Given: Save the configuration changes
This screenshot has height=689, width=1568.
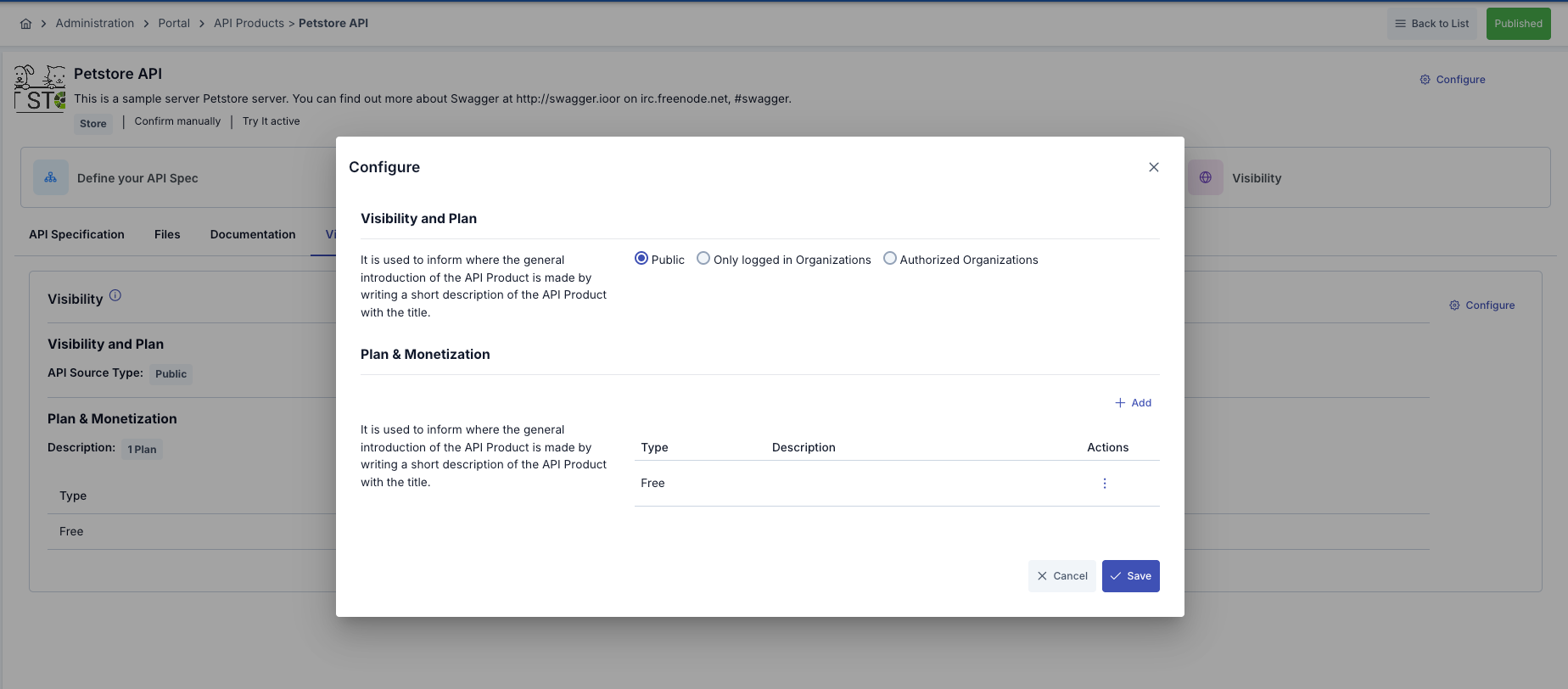Looking at the screenshot, I should [x=1130, y=576].
